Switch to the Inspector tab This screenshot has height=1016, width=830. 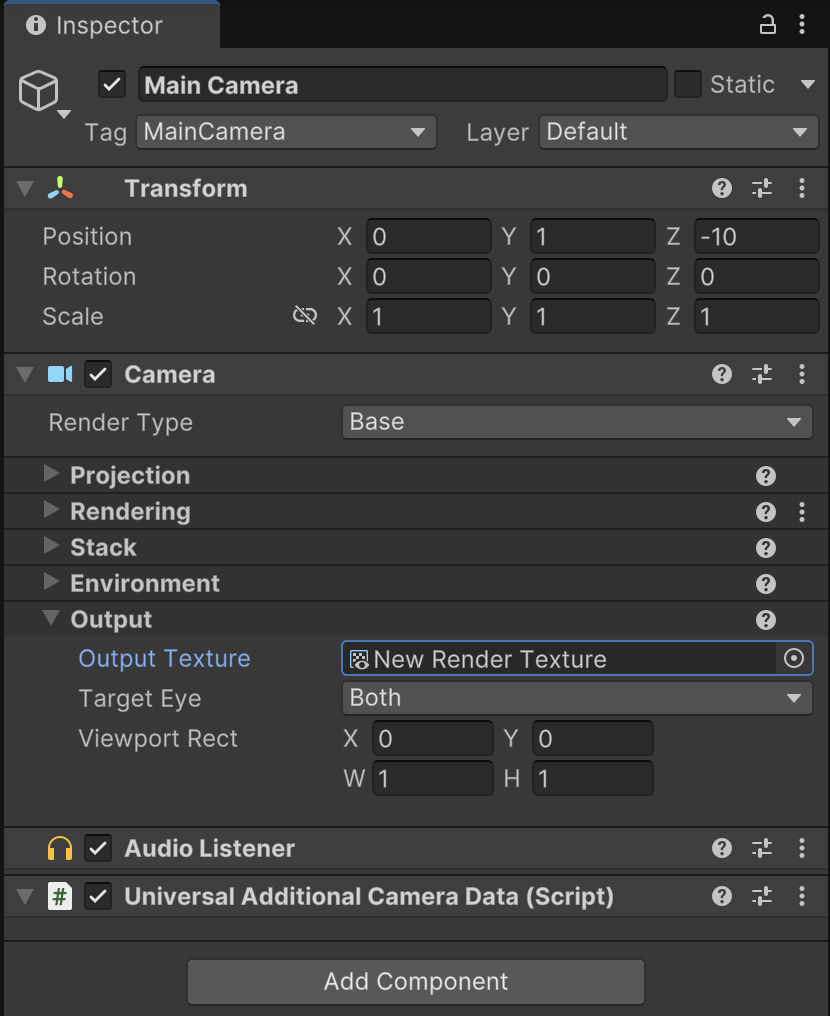[109, 25]
